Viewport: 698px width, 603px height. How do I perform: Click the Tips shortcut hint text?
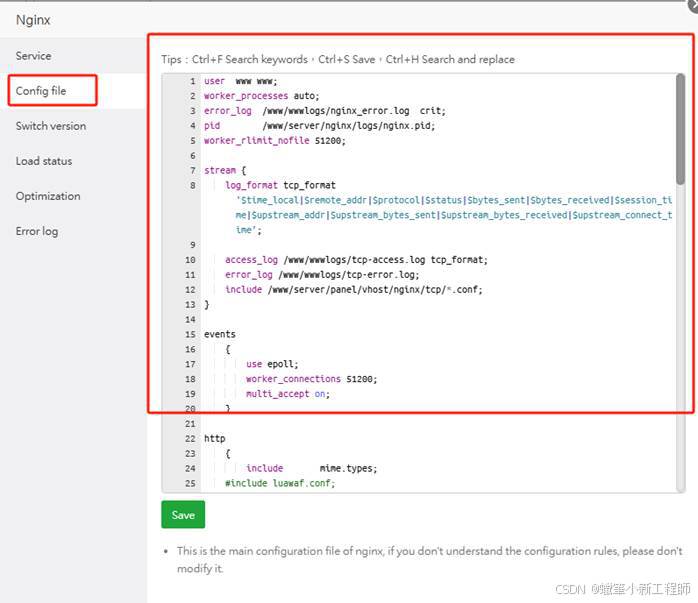pyautogui.click(x=338, y=59)
